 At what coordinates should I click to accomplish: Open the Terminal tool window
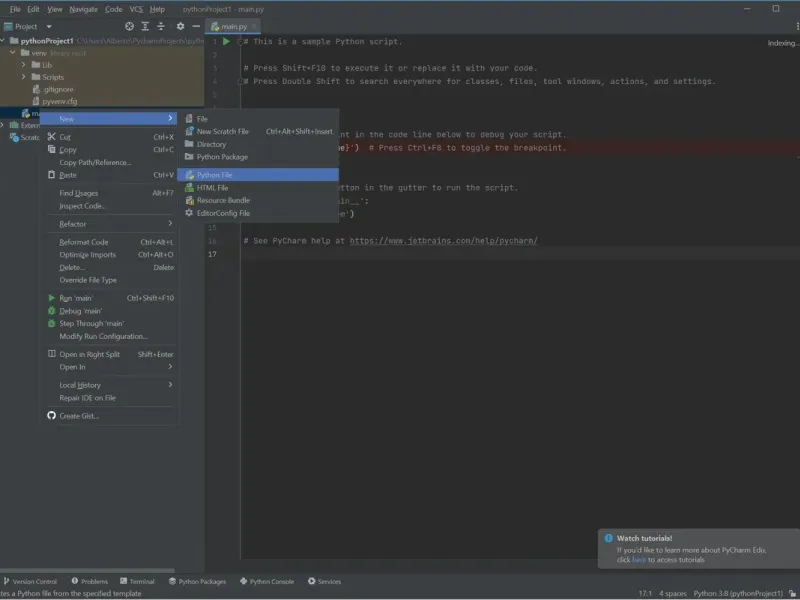pos(137,581)
